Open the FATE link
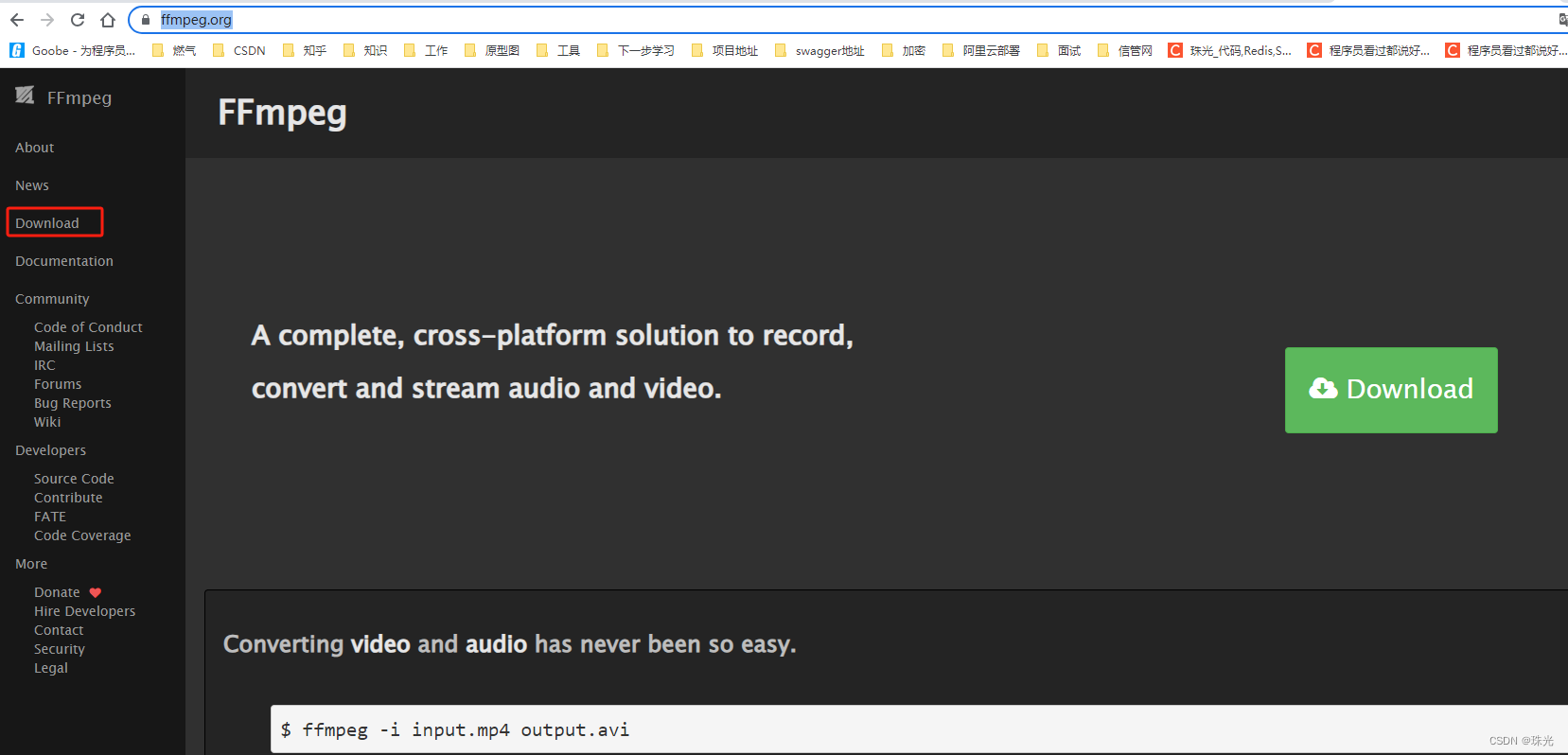The height and width of the screenshot is (755, 1568). [x=50, y=517]
